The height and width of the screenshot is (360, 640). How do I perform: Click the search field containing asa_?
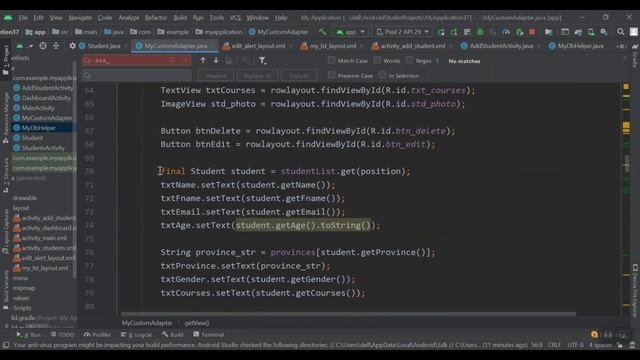pos(136,60)
